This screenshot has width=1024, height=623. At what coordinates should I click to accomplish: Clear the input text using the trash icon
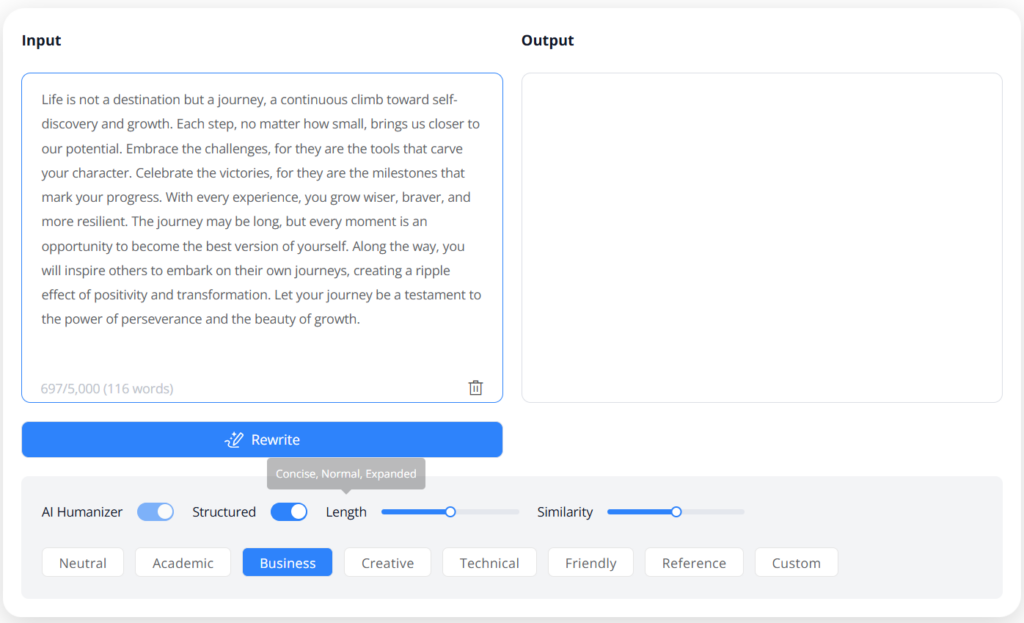tap(475, 387)
